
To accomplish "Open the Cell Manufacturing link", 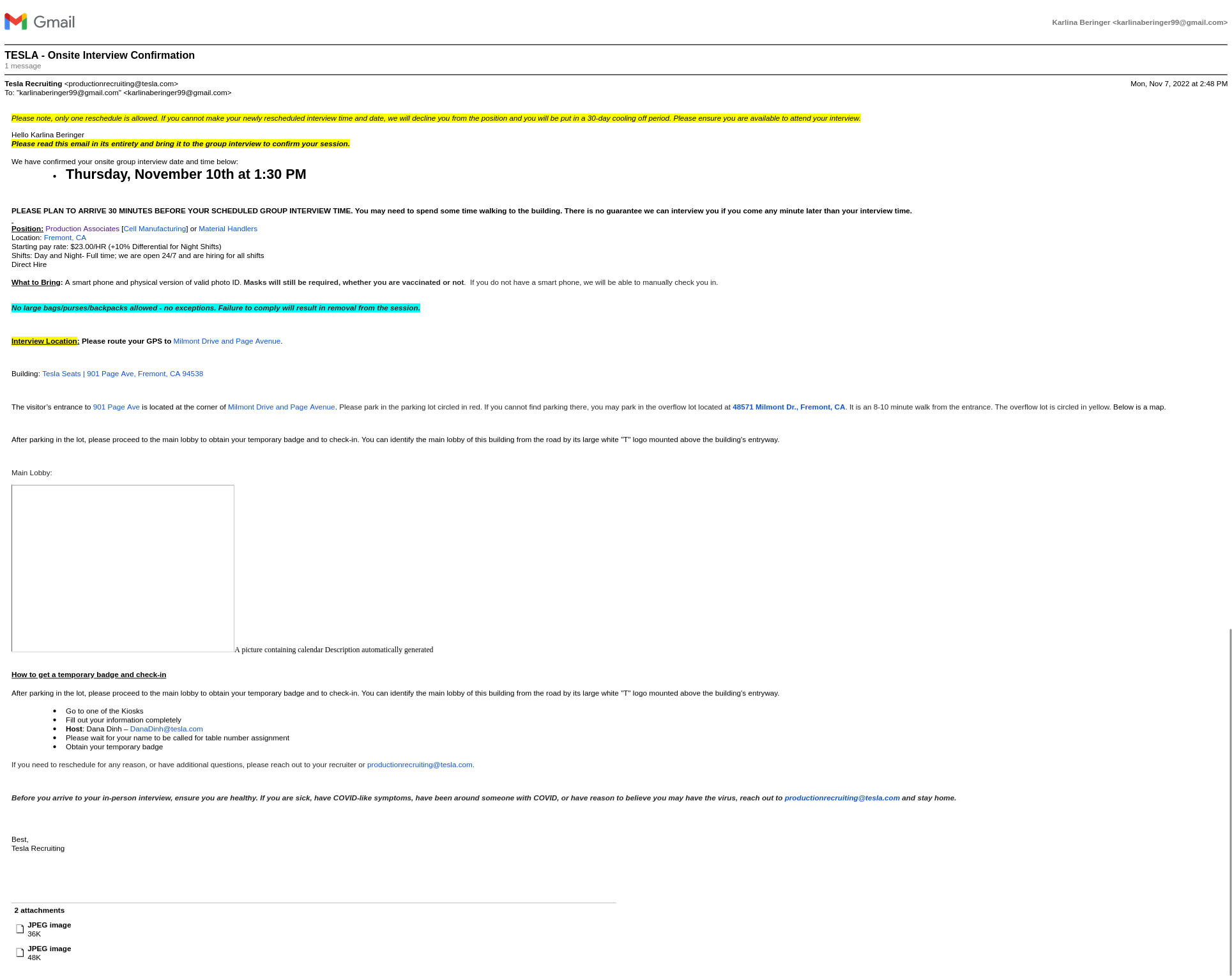I will (x=155, y=229).
